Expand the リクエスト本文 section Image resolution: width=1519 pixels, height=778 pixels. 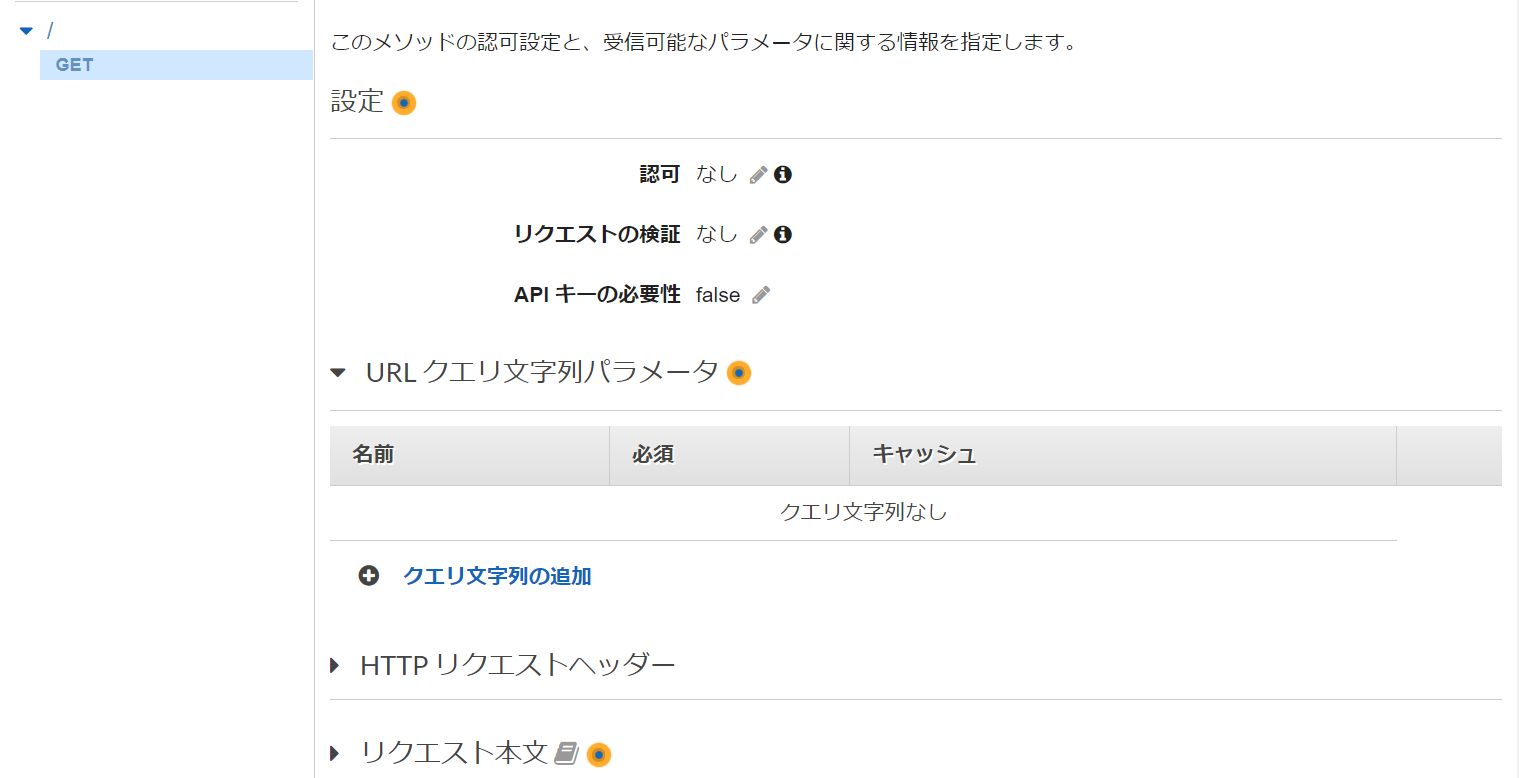tap(334, 755)
